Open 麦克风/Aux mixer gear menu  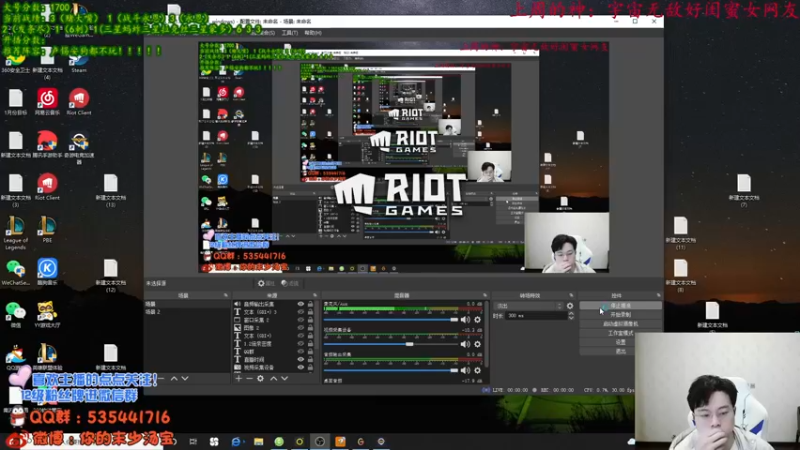pos(478,319)
